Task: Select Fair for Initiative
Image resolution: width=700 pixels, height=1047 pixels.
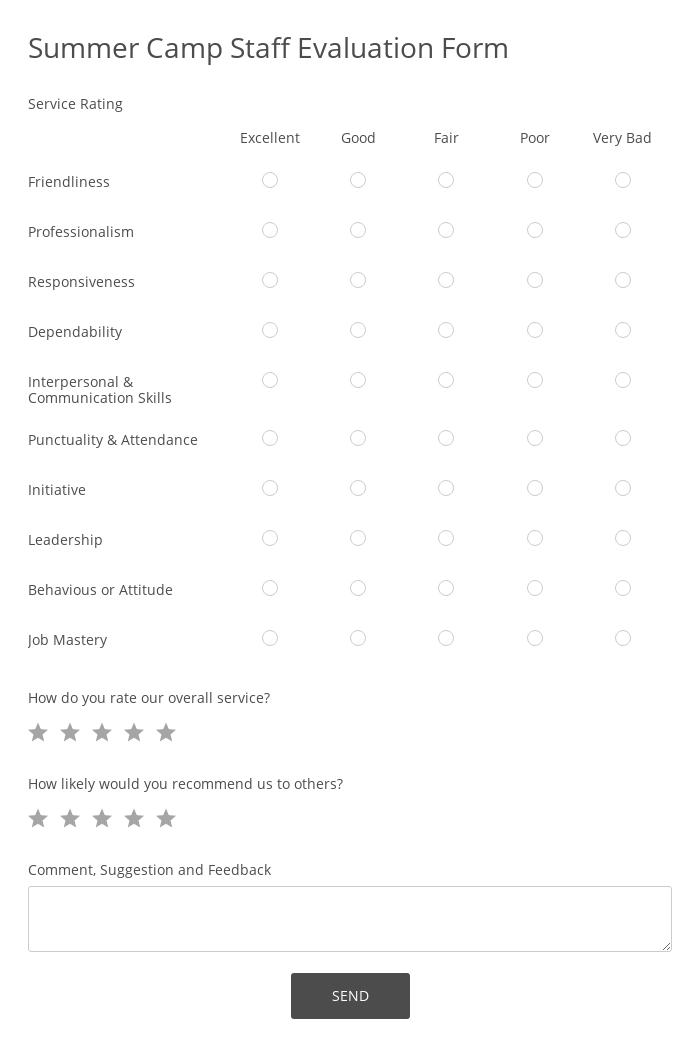Action: [x=446, y=488]
